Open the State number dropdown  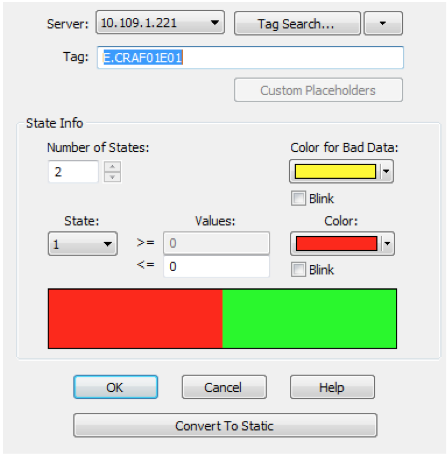click(x=83, y=244)
